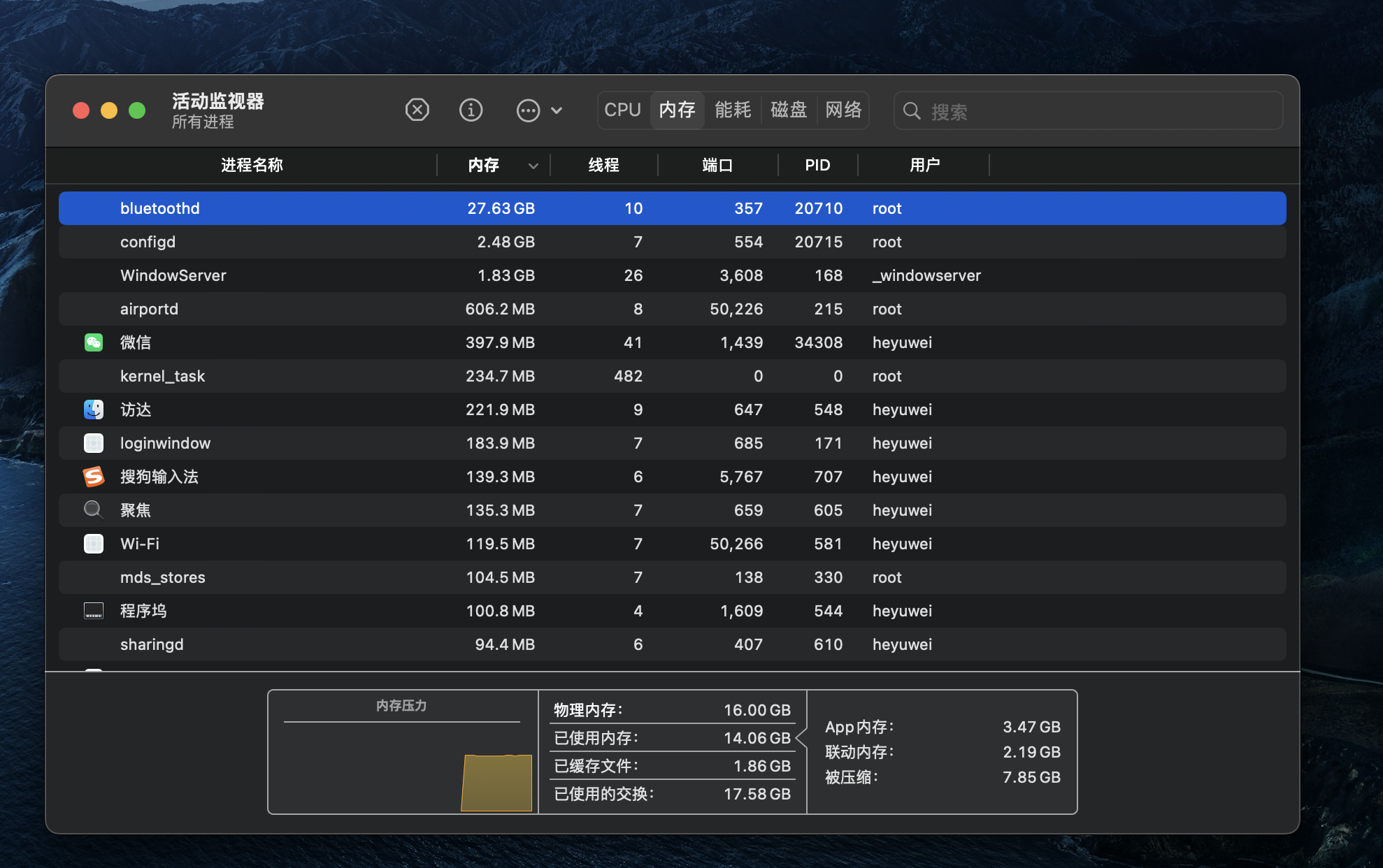Click the Finder icon in process list
The image size is (1383, 868).
coord(94,410)
